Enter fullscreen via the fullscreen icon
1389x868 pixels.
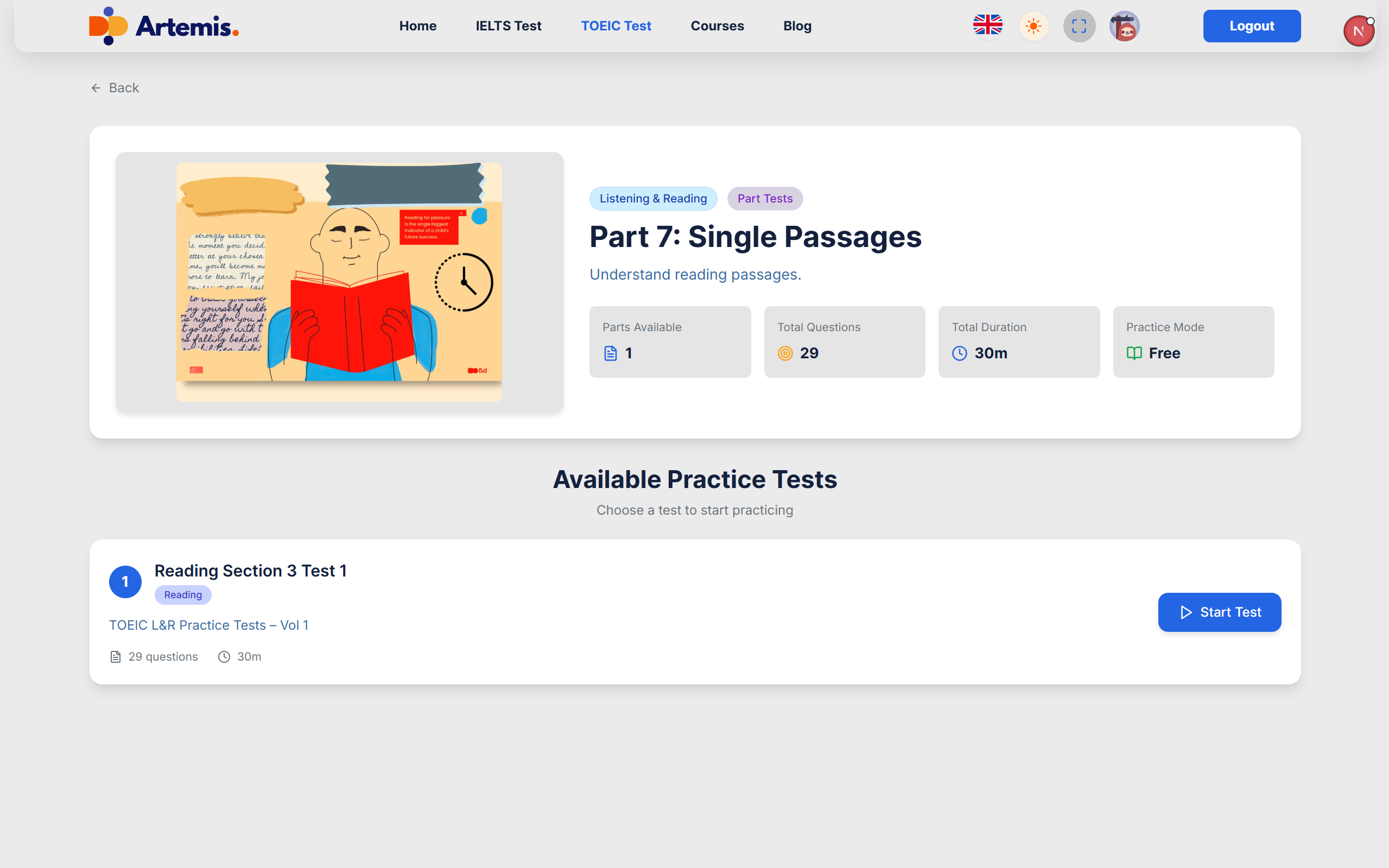(1079, 26)
